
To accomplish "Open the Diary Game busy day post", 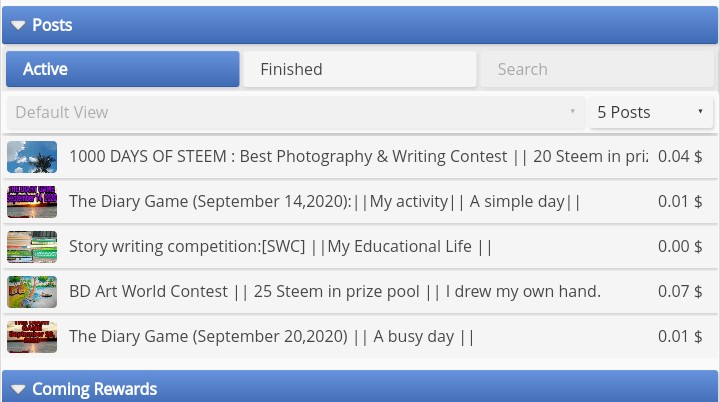I will coord(271,337).
